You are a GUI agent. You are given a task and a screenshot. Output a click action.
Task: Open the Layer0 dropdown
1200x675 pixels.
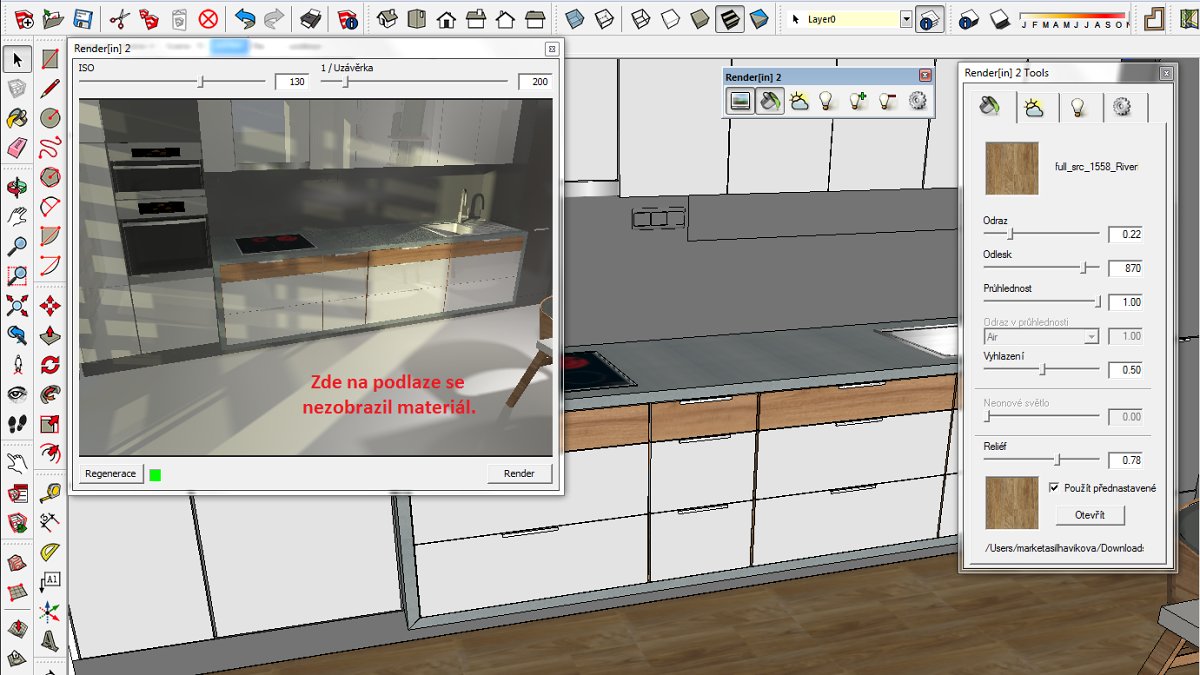pyautogui.click(x=906, y=19)
